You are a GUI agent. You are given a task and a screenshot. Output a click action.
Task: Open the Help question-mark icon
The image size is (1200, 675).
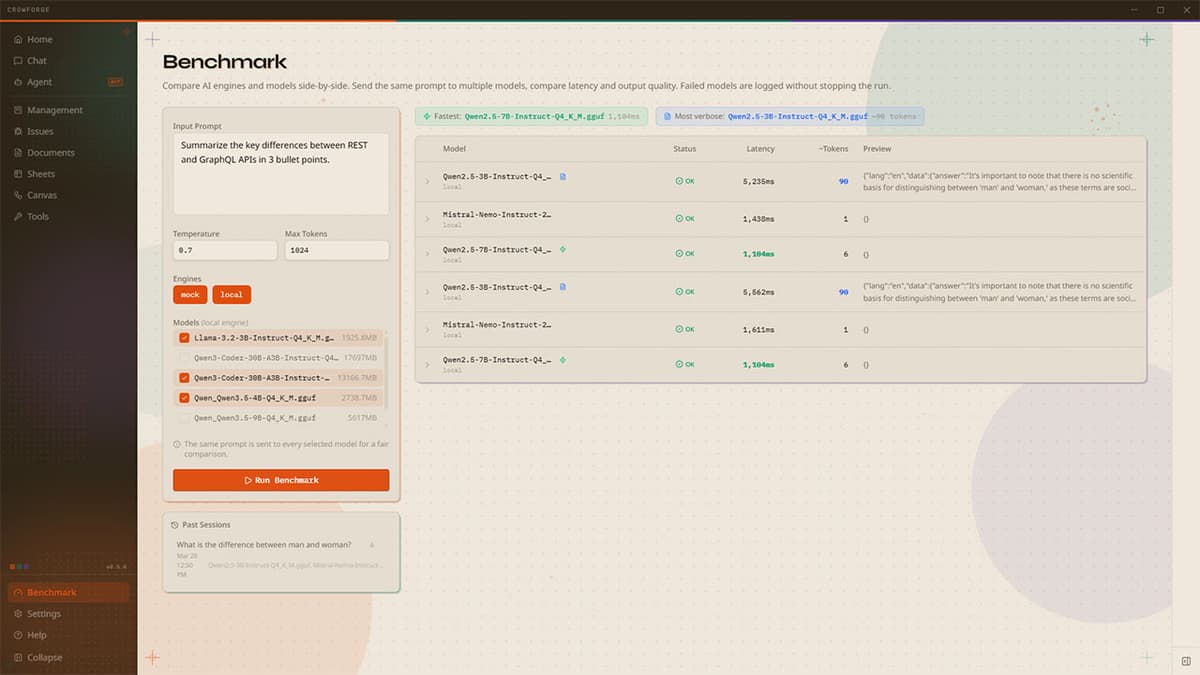(18, 635)
